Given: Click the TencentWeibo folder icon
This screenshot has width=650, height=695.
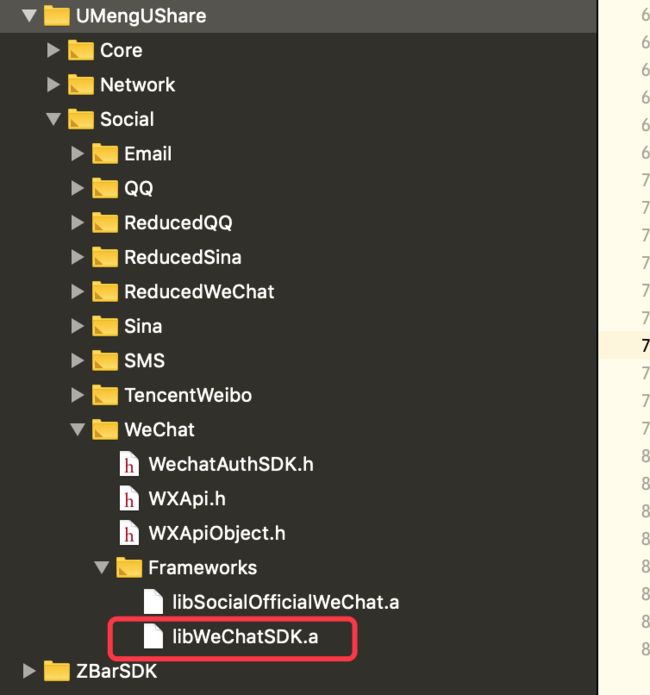Looking at the screenshot, I should (105, 394).
